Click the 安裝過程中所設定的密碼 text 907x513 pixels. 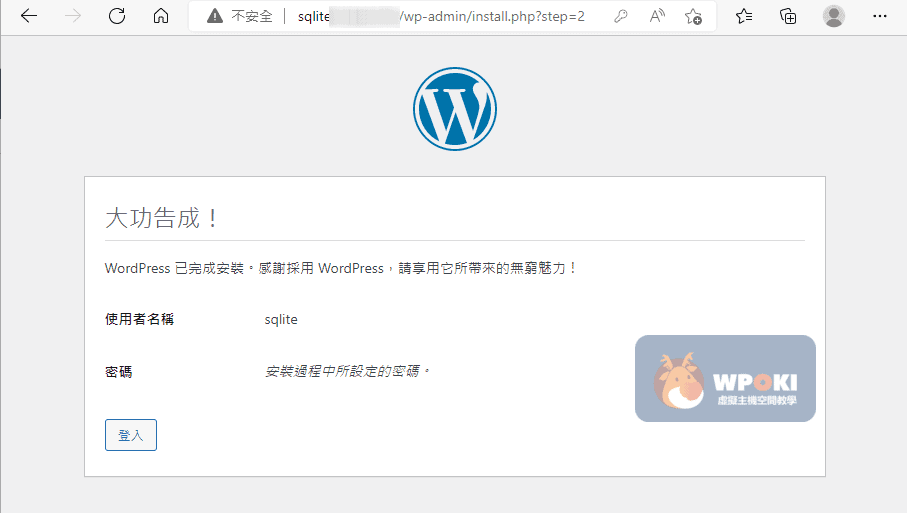coord(347,371)
